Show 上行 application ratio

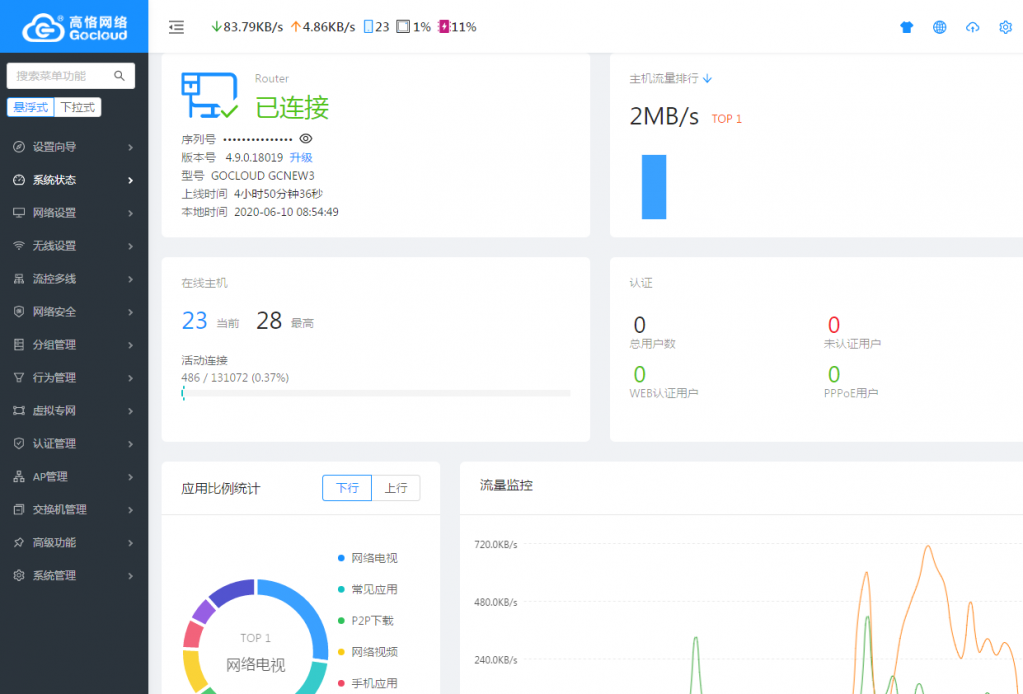(396, 488)
